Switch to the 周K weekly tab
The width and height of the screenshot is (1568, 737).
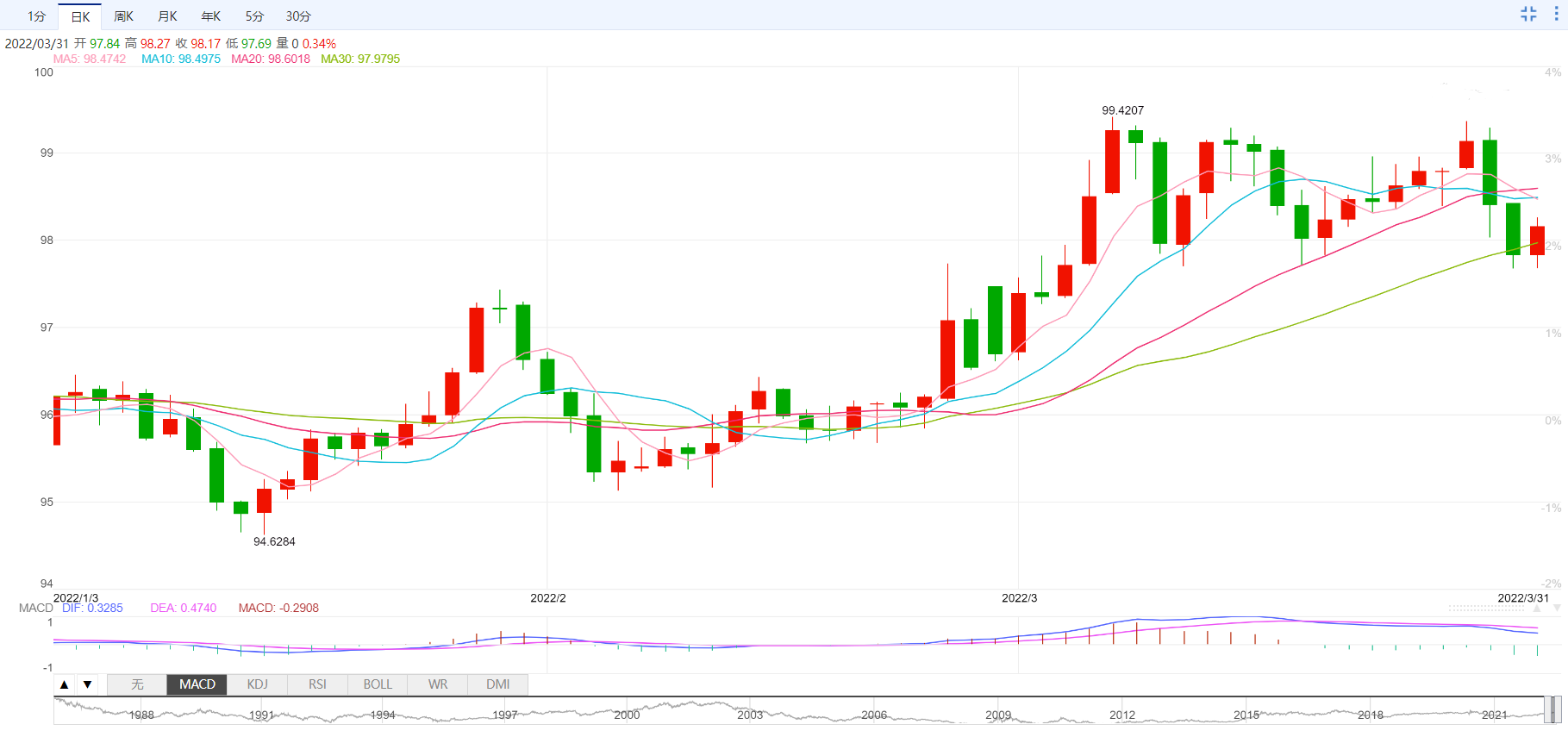123,16
